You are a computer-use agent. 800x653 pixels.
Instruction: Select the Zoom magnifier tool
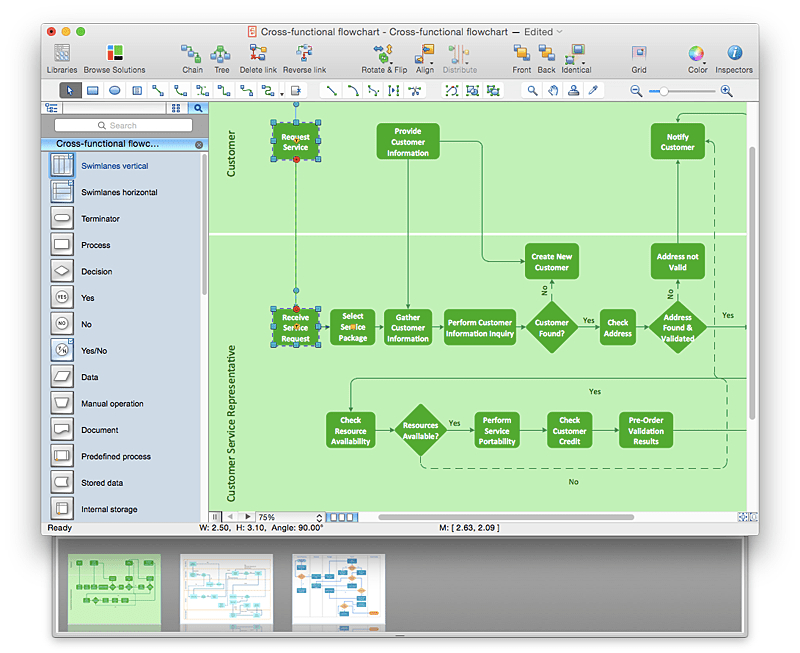coord(531,90)
